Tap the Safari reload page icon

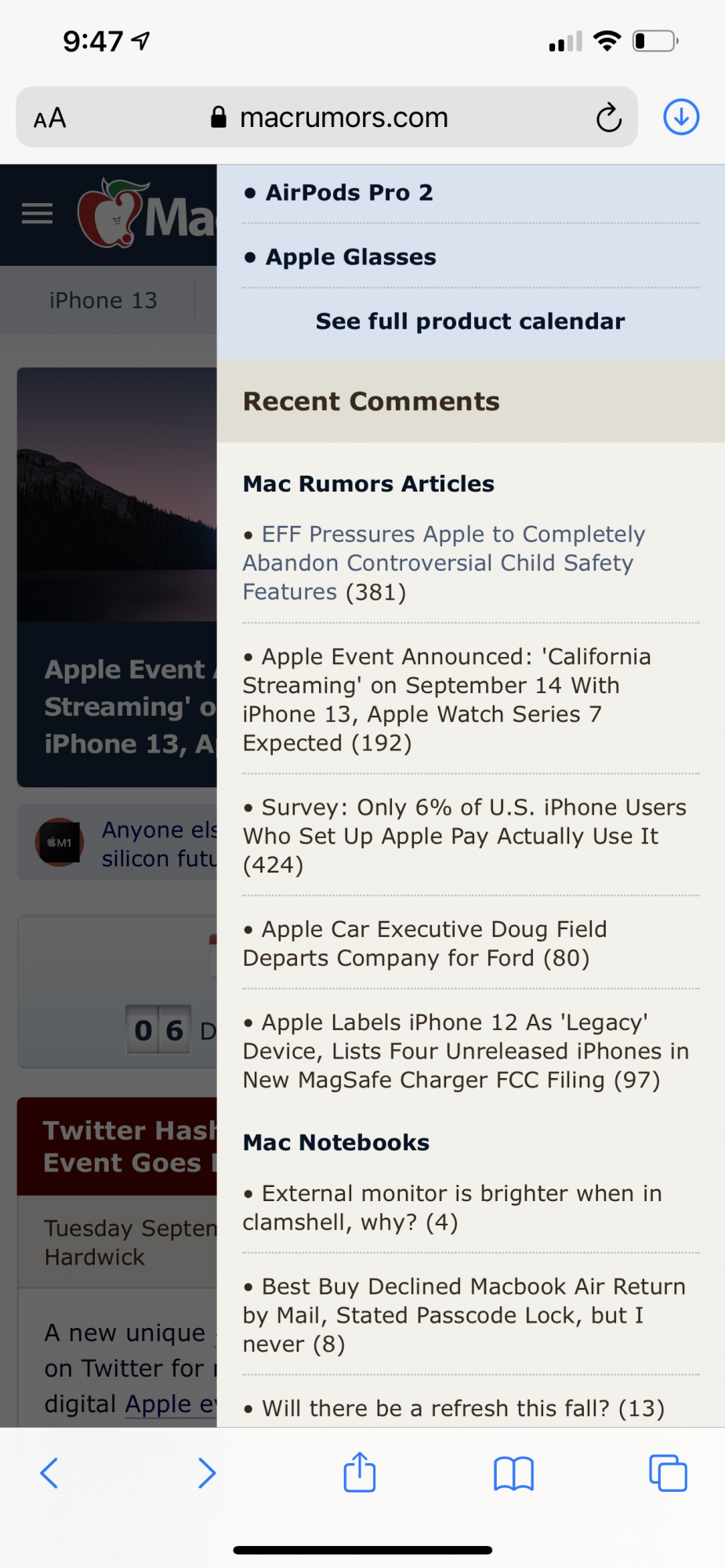(609, 118)
